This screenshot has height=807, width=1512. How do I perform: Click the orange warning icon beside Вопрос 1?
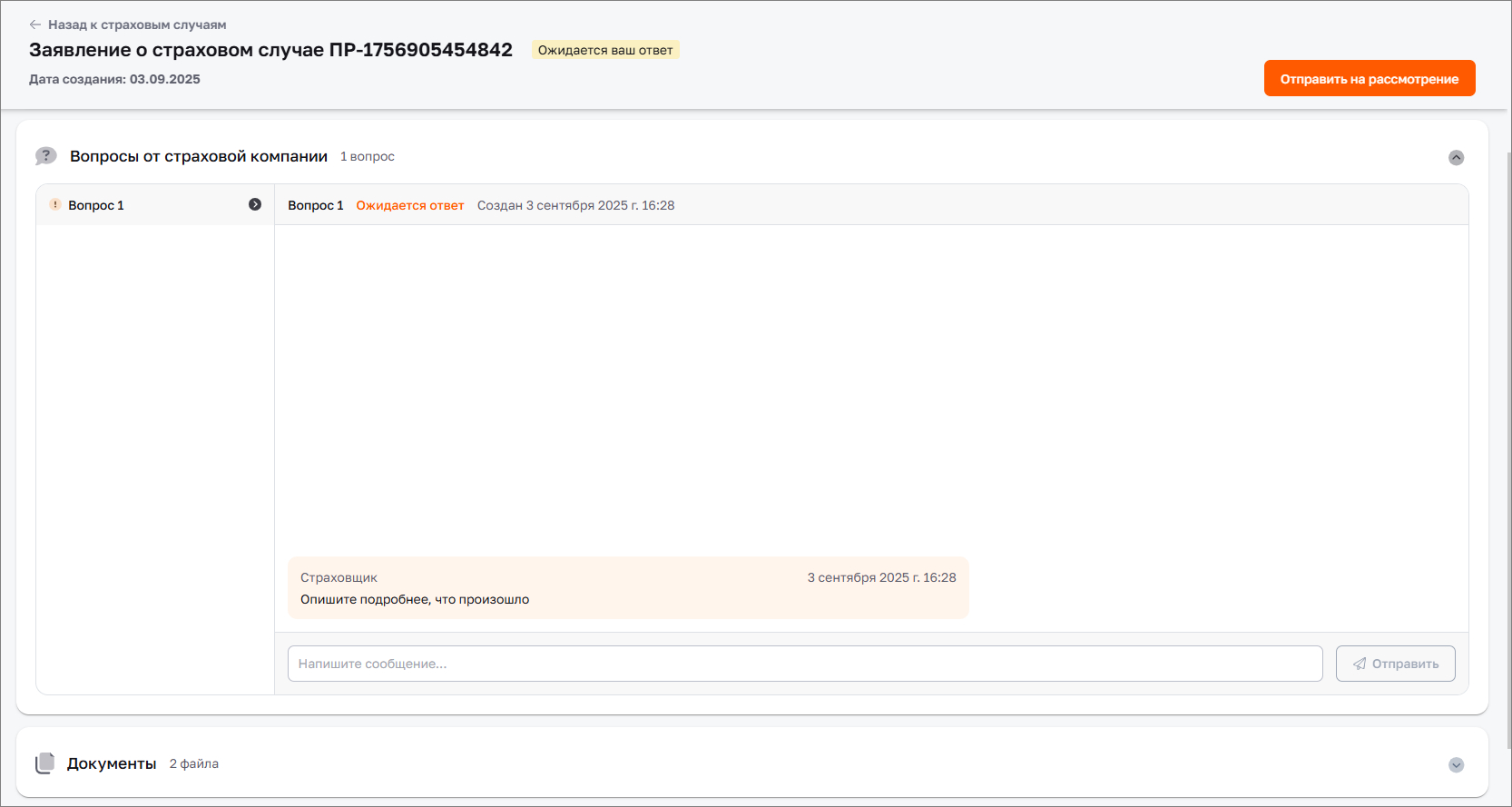coord(55,205)
